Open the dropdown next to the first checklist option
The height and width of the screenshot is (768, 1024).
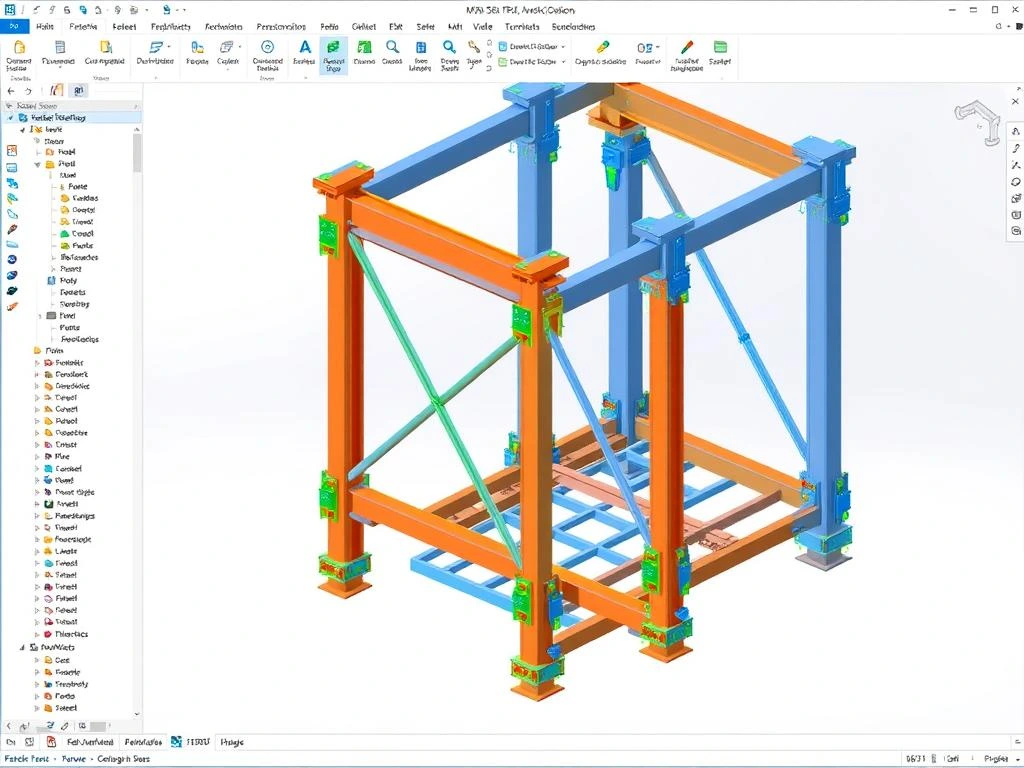pos(563,45)
